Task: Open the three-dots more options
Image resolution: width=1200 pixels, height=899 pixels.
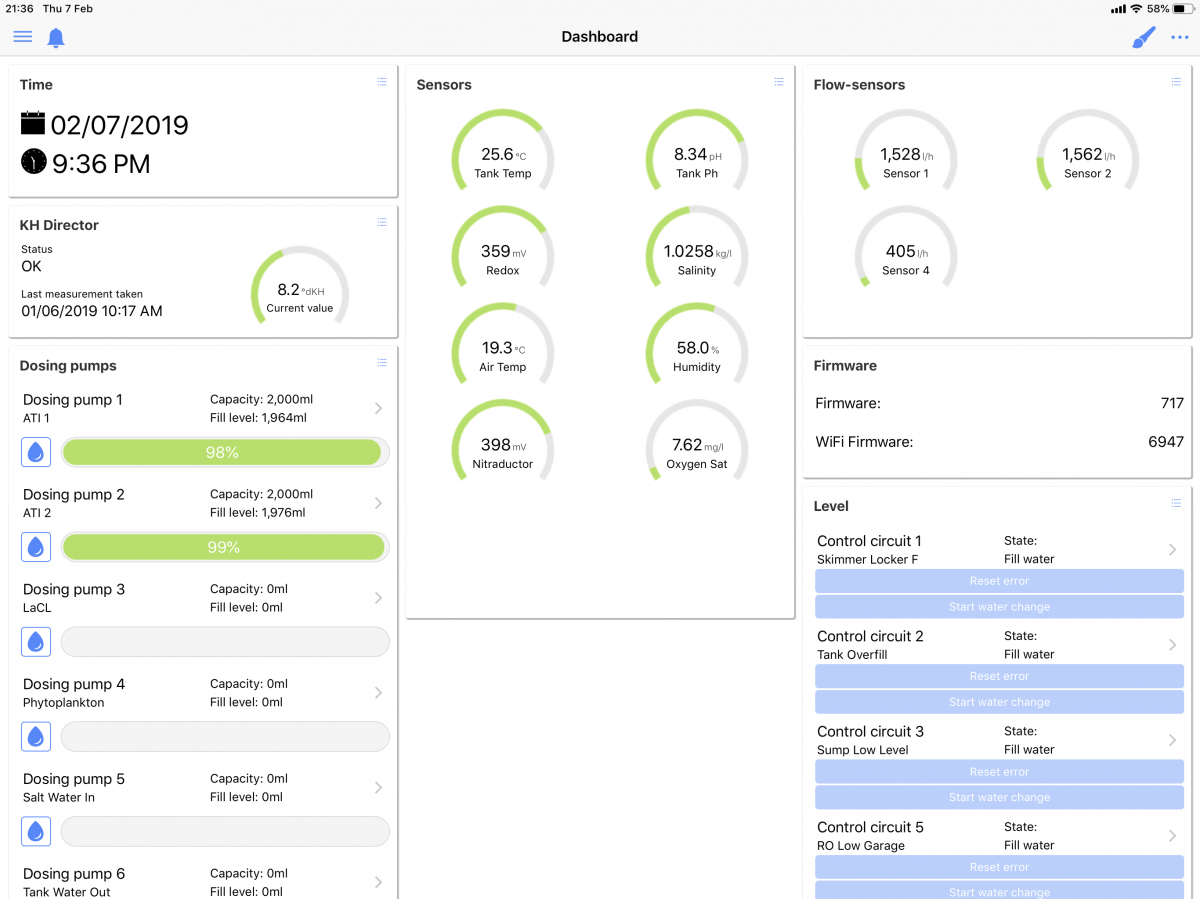Action: coord(1180,38)
